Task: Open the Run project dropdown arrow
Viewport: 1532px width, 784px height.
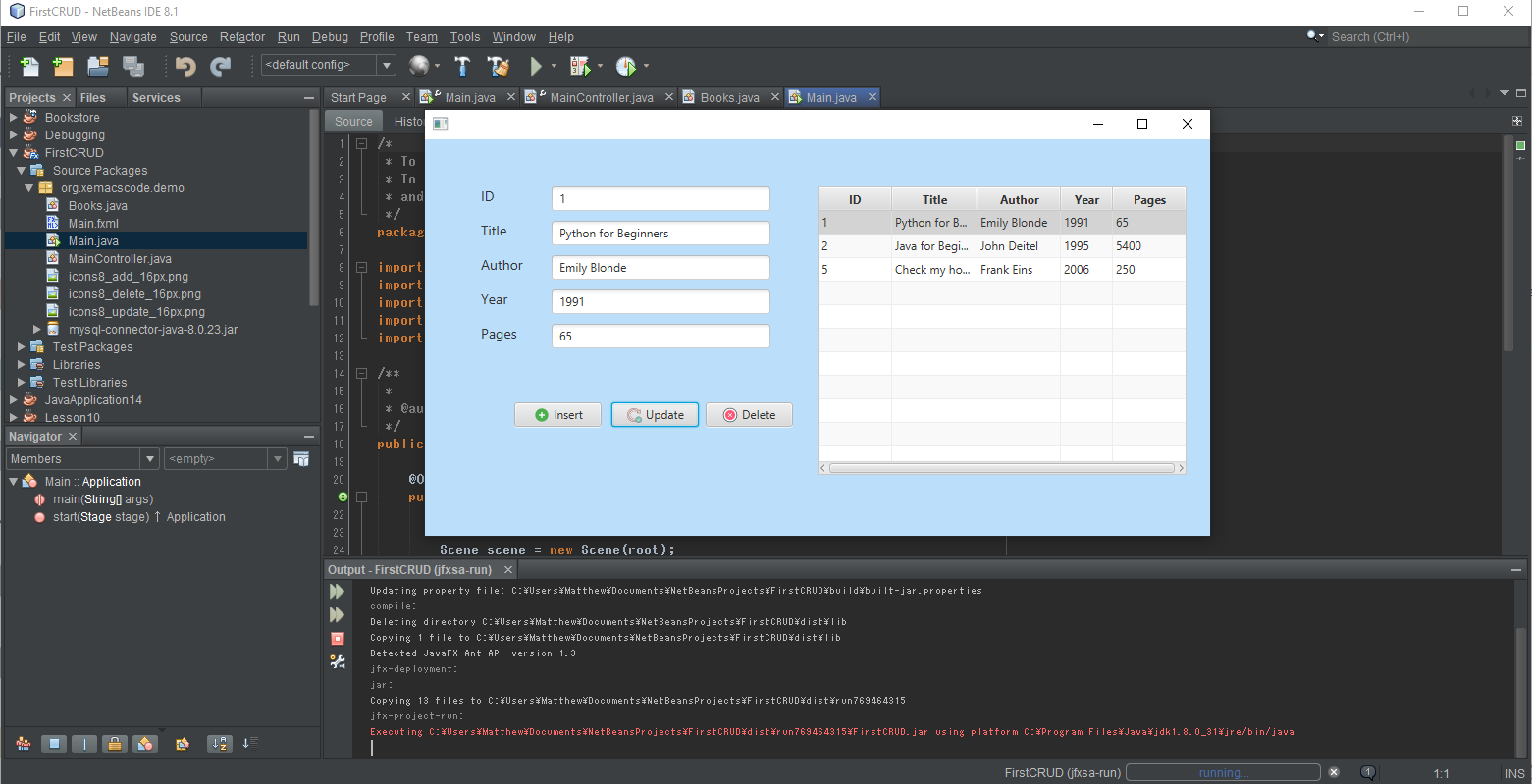Action: point(554,66)
